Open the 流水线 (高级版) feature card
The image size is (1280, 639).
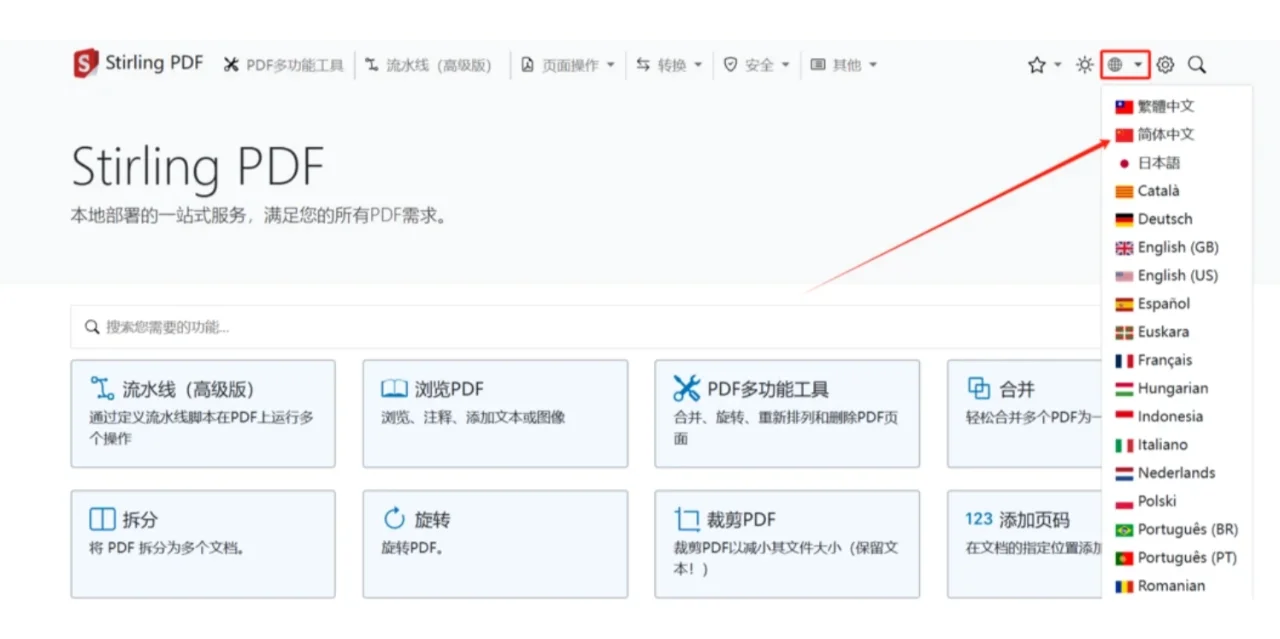203,414
